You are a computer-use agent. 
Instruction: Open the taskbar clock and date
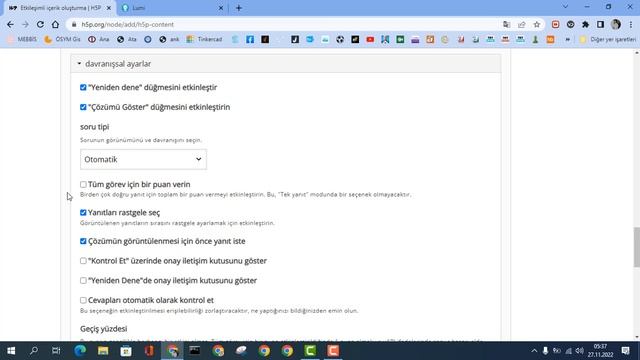tap(600, 351)
